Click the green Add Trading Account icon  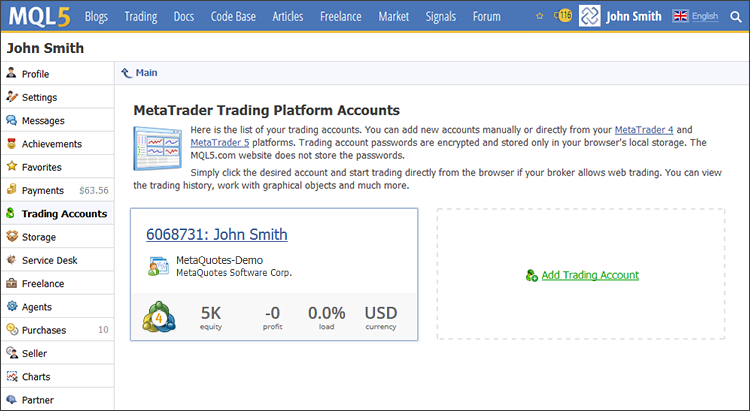531,275
